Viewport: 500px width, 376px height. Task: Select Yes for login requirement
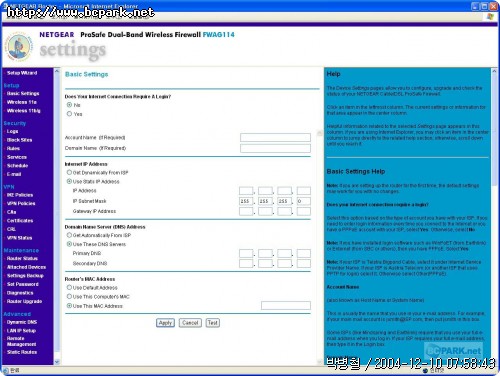click(x=69, y=114)
